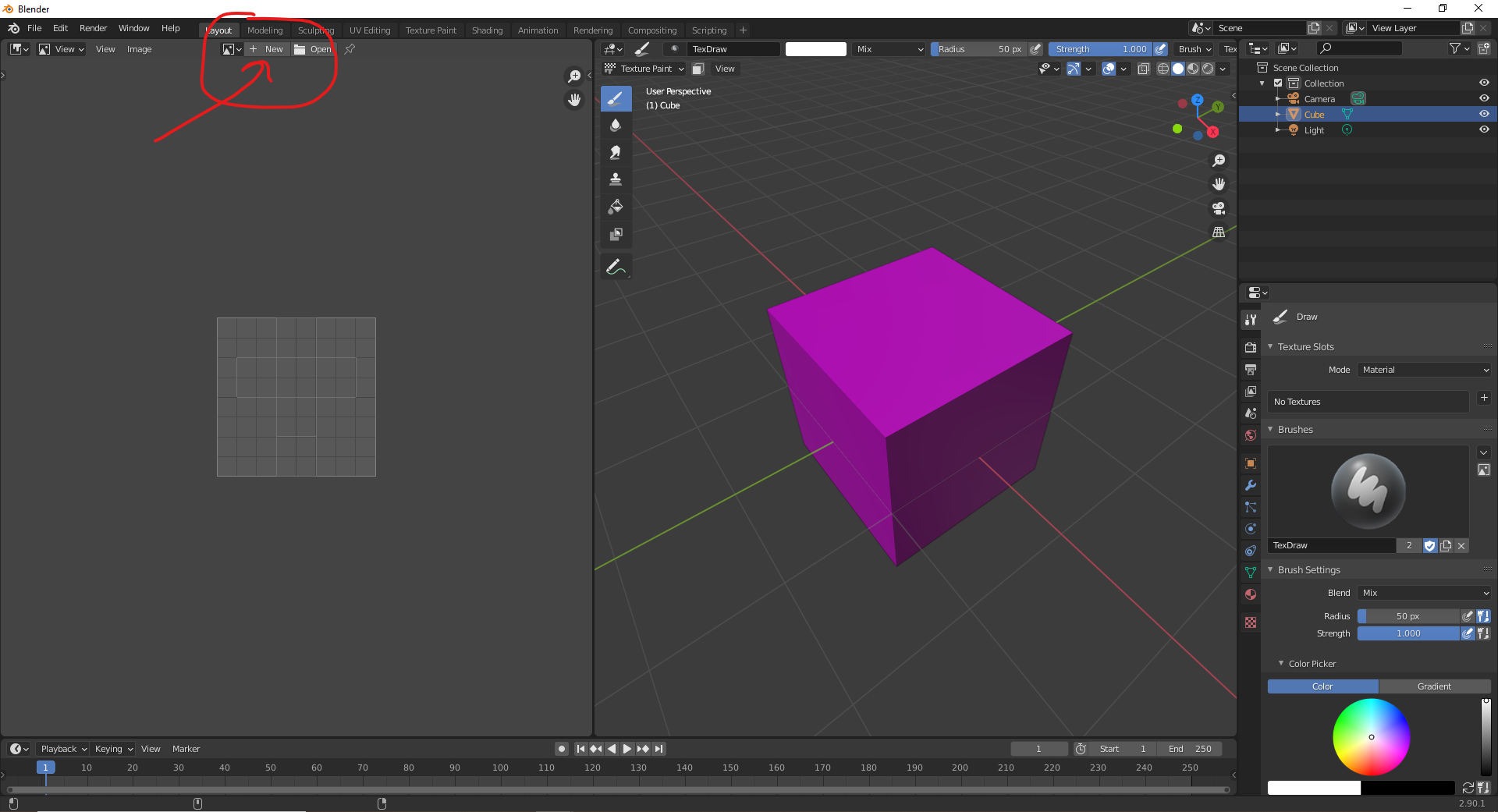Open the World properties tab

pos(1251,434)
